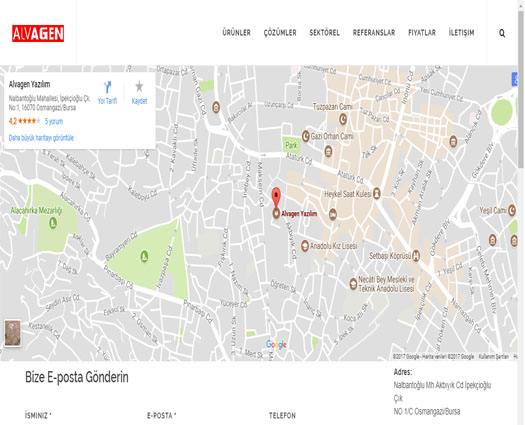Click the Tuzpazarı Cami mosque icon

(x=343, y=119)
